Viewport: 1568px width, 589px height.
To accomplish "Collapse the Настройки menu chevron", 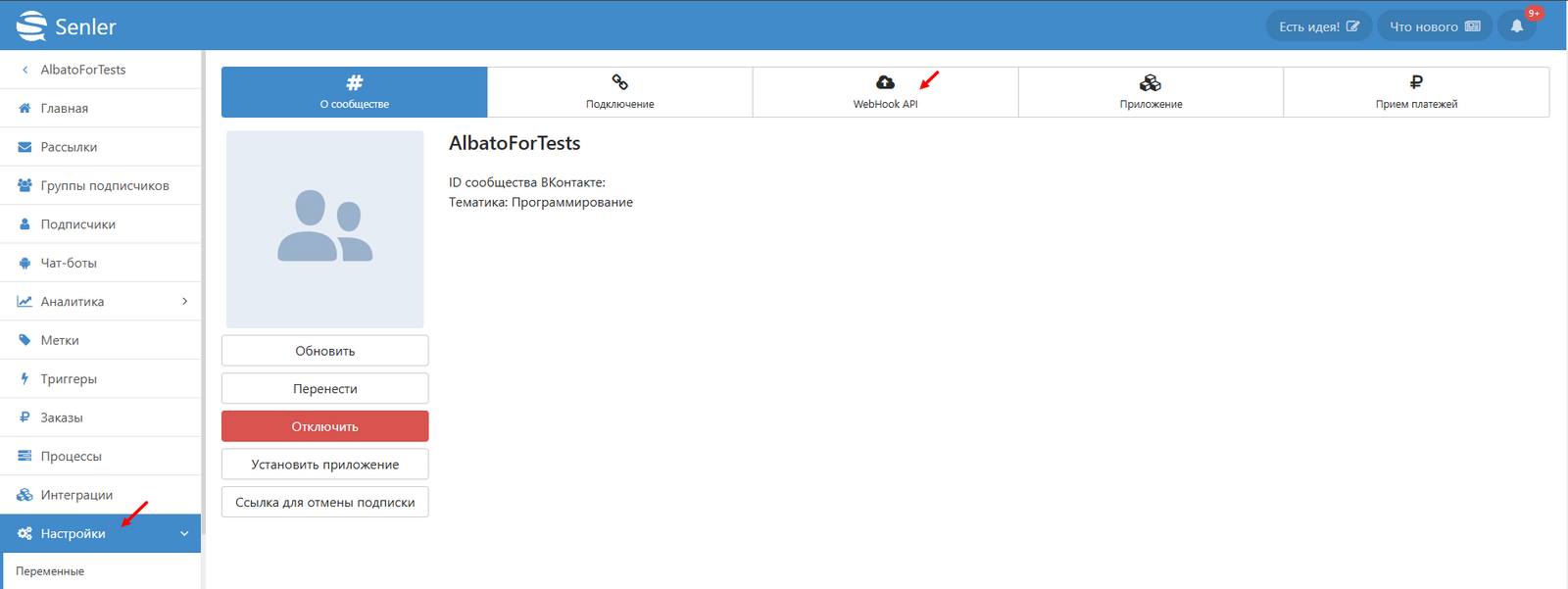I will coord(184,534).
